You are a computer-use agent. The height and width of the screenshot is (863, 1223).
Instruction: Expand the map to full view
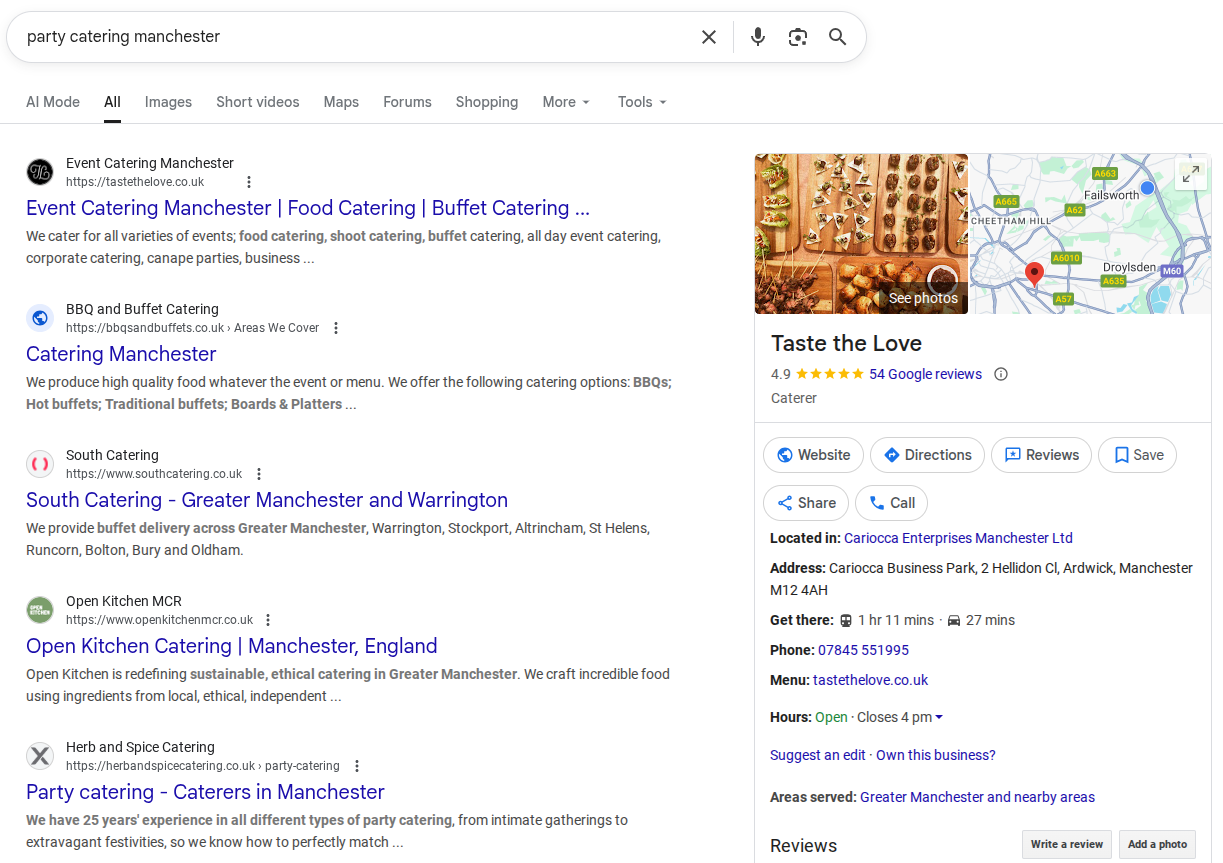[x=1190, y=174]
